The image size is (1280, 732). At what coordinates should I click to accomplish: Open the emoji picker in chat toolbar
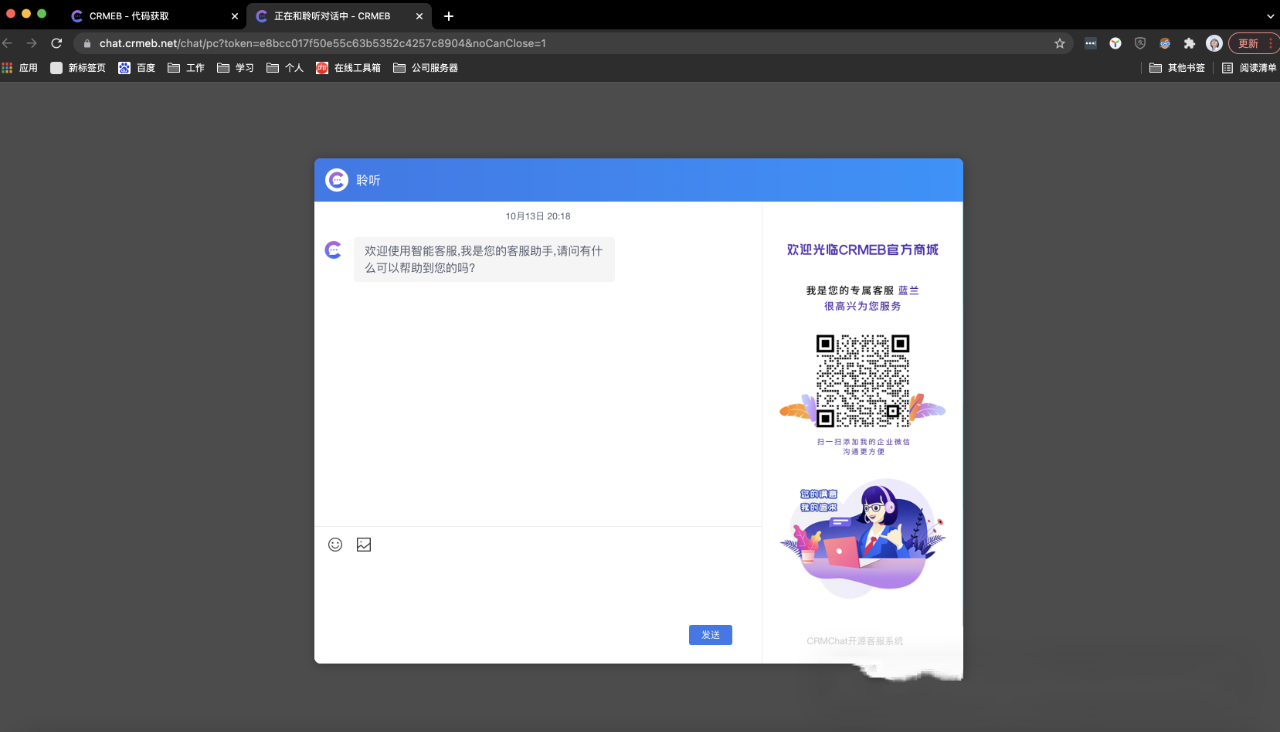point(335,545)
